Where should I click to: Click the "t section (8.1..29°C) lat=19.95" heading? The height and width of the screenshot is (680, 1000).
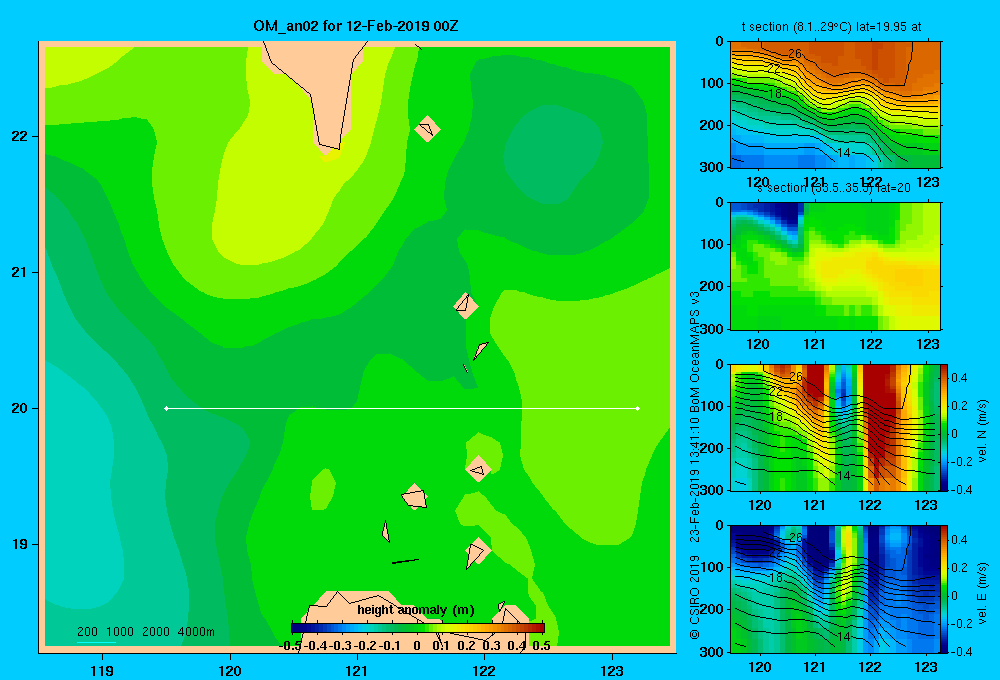pyautogui.click(x=832, y=27)
